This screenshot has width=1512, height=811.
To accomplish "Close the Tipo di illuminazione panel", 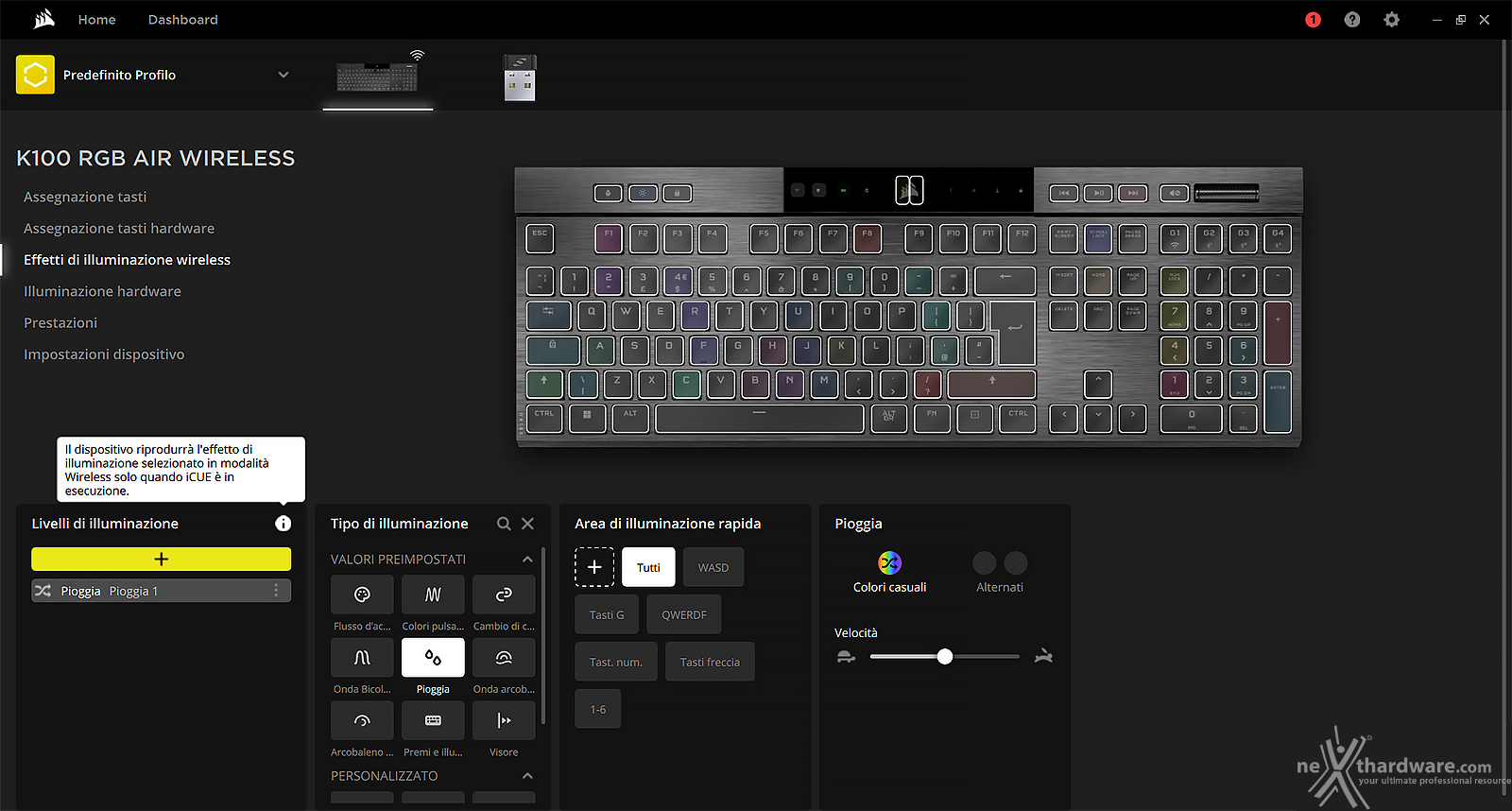I will pyautogui.click(x=528, y=524).
